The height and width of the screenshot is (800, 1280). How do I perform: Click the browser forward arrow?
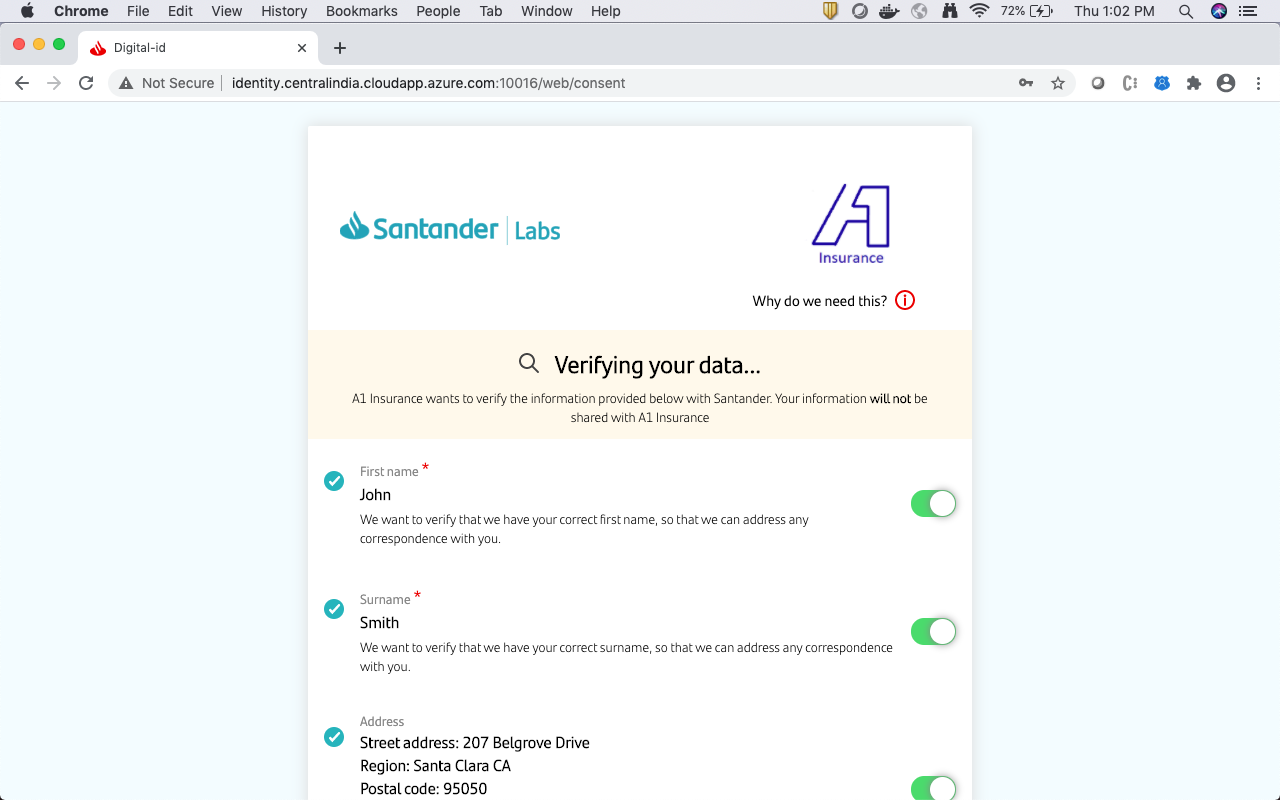click(54, 83)
